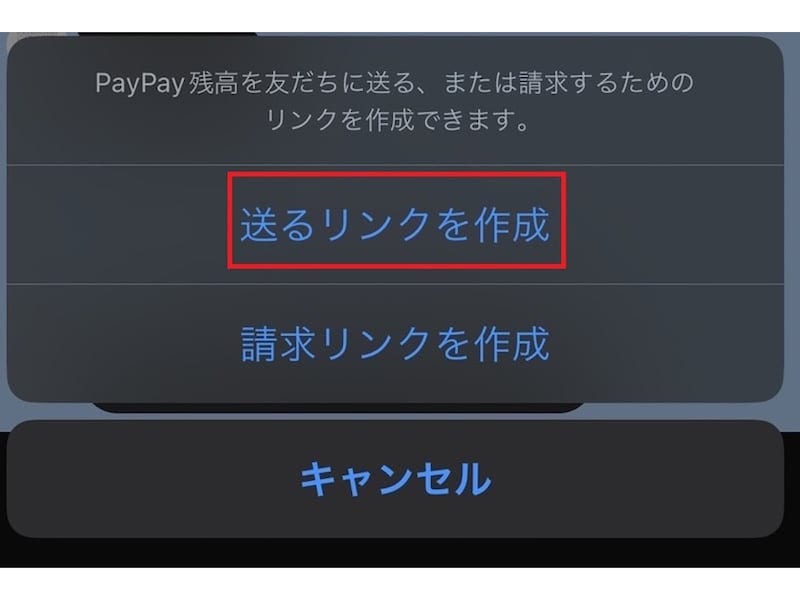Tap 送るリンクを作成 option
Screen dimensions: 800x600
point(395,224)
